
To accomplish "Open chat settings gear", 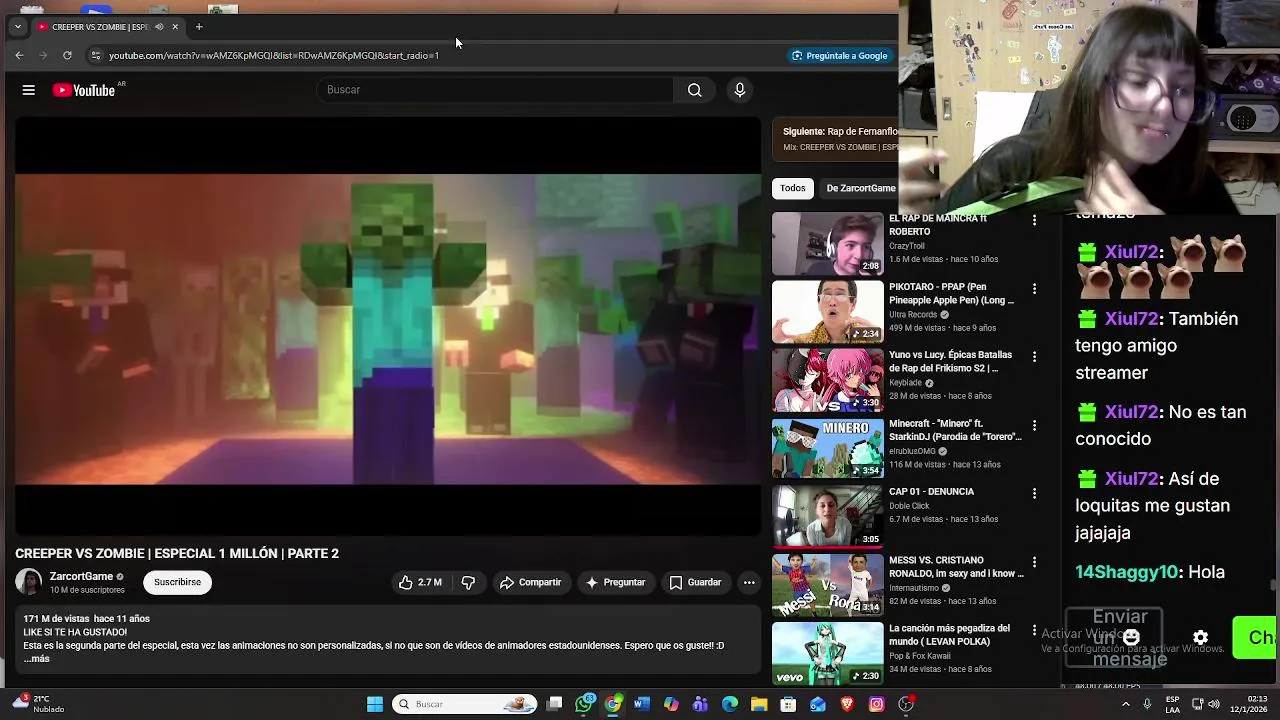I will click(x=1200, y=637).
